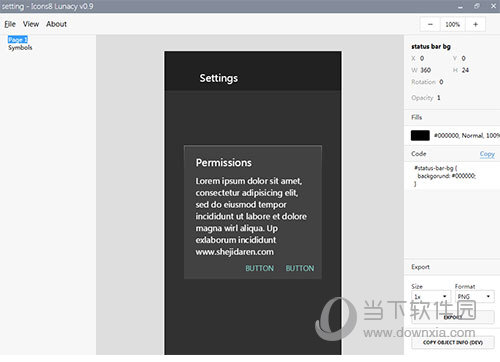
Task: Zoom out with the minus button
Action: coord(430,24)
